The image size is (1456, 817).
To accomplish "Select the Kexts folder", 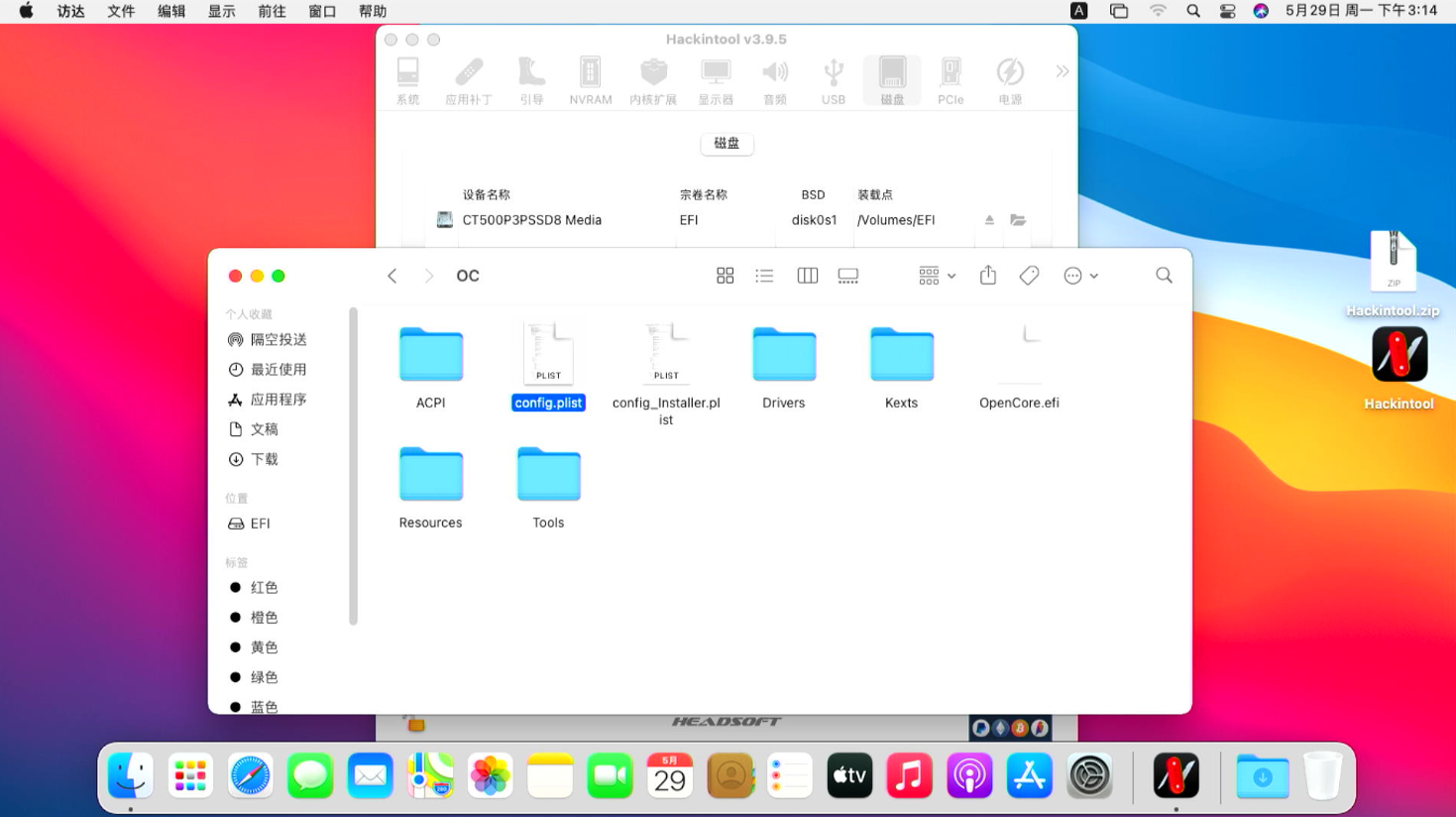I will click(x=902, y=368).
